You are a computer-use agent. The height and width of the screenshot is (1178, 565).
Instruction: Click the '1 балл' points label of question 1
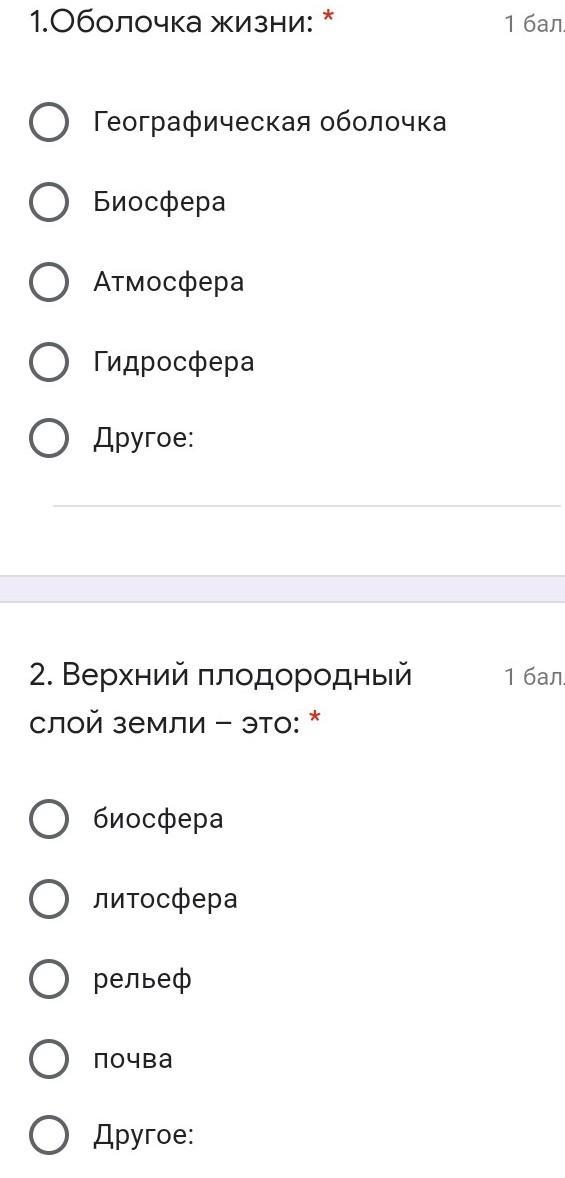click(534, 25)
